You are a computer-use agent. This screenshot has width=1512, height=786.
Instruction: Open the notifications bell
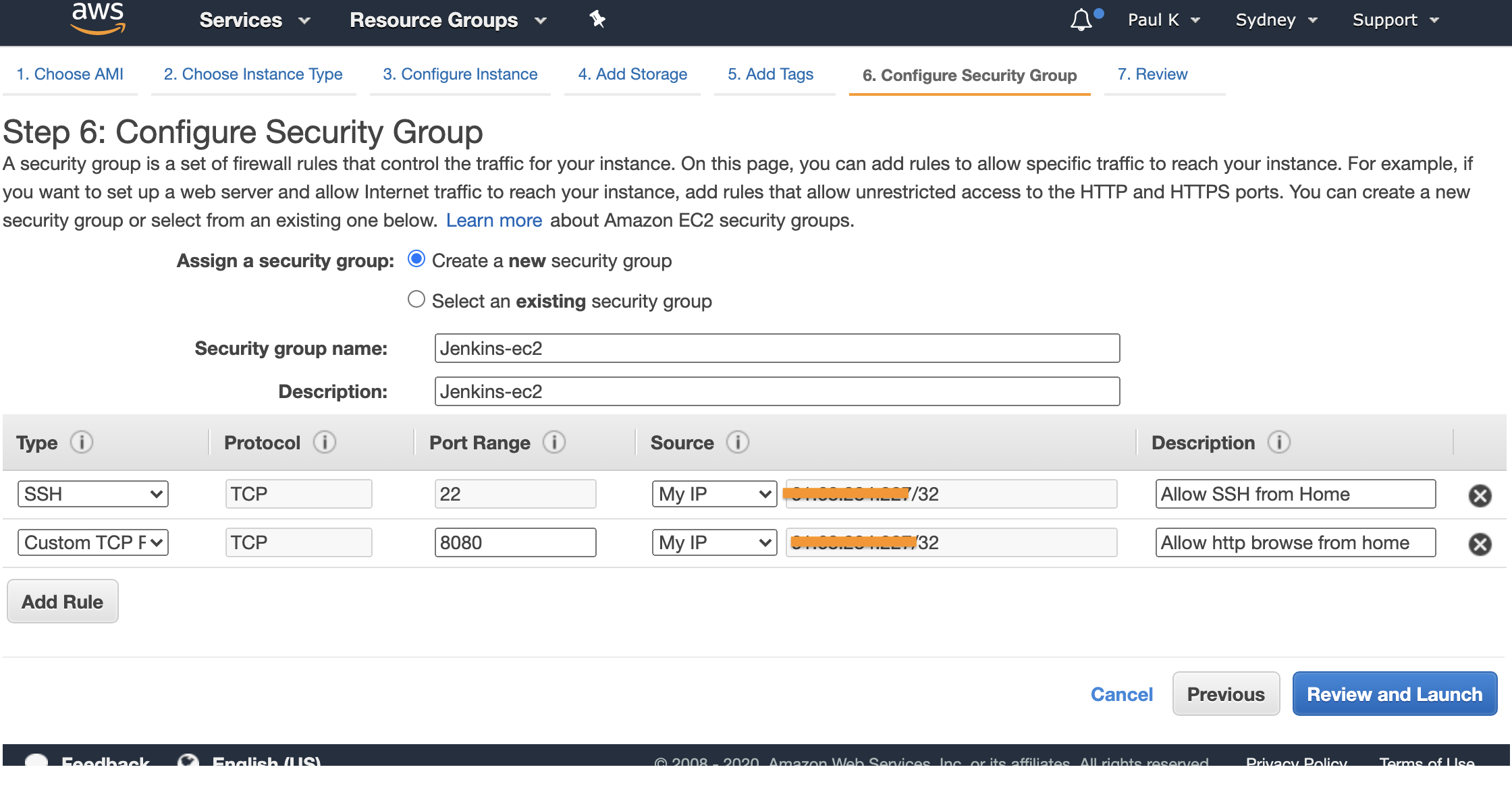pos(1081,20)
